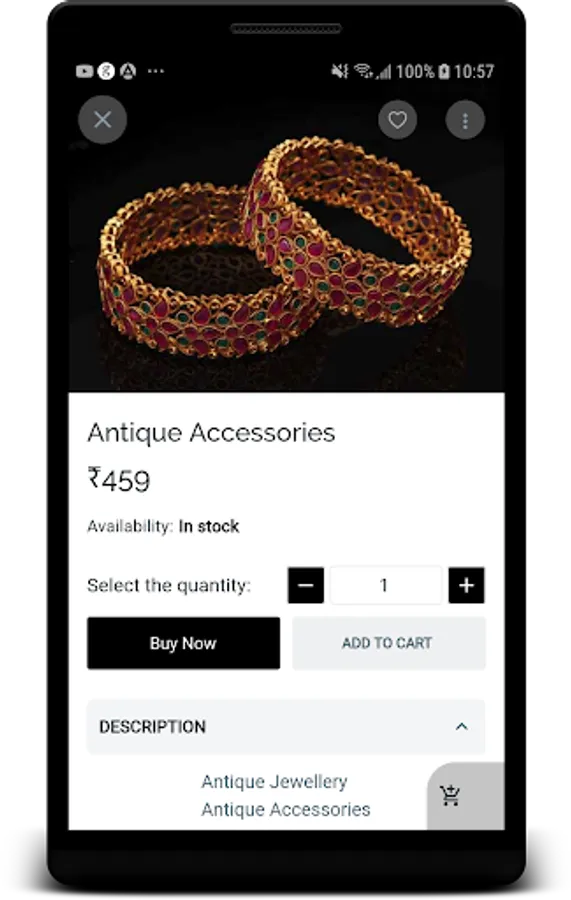Open the floating cart icon
Screen dimensions: 571x900
tap(450, 796)
